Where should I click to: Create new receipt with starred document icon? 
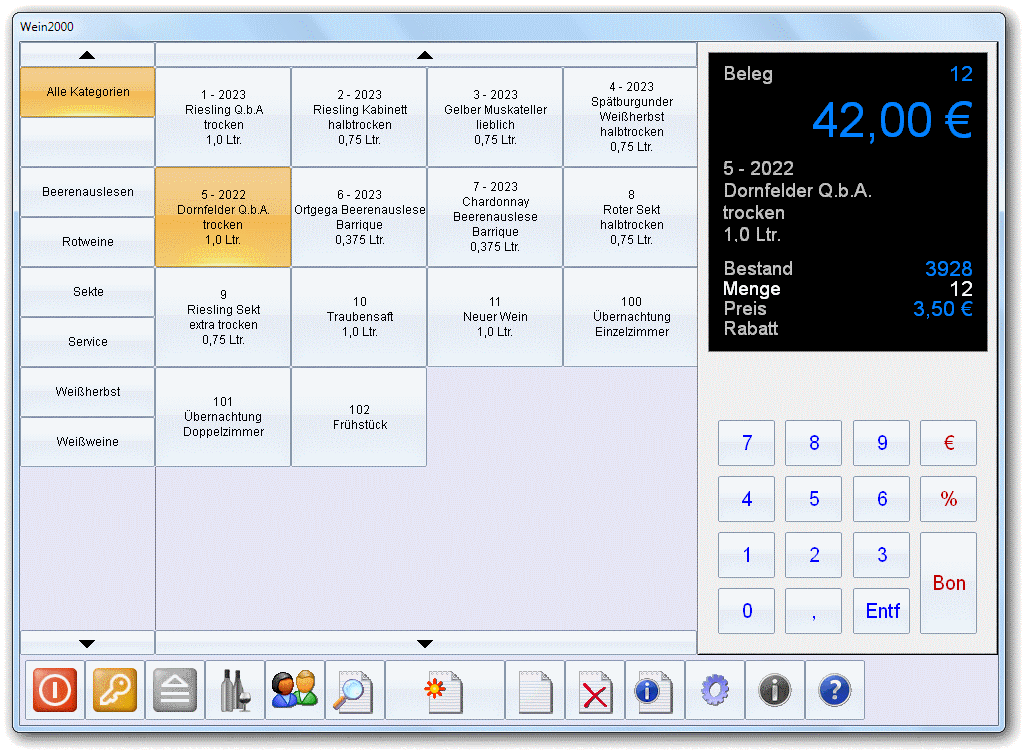pyautogui.click(x=444, y=690)
